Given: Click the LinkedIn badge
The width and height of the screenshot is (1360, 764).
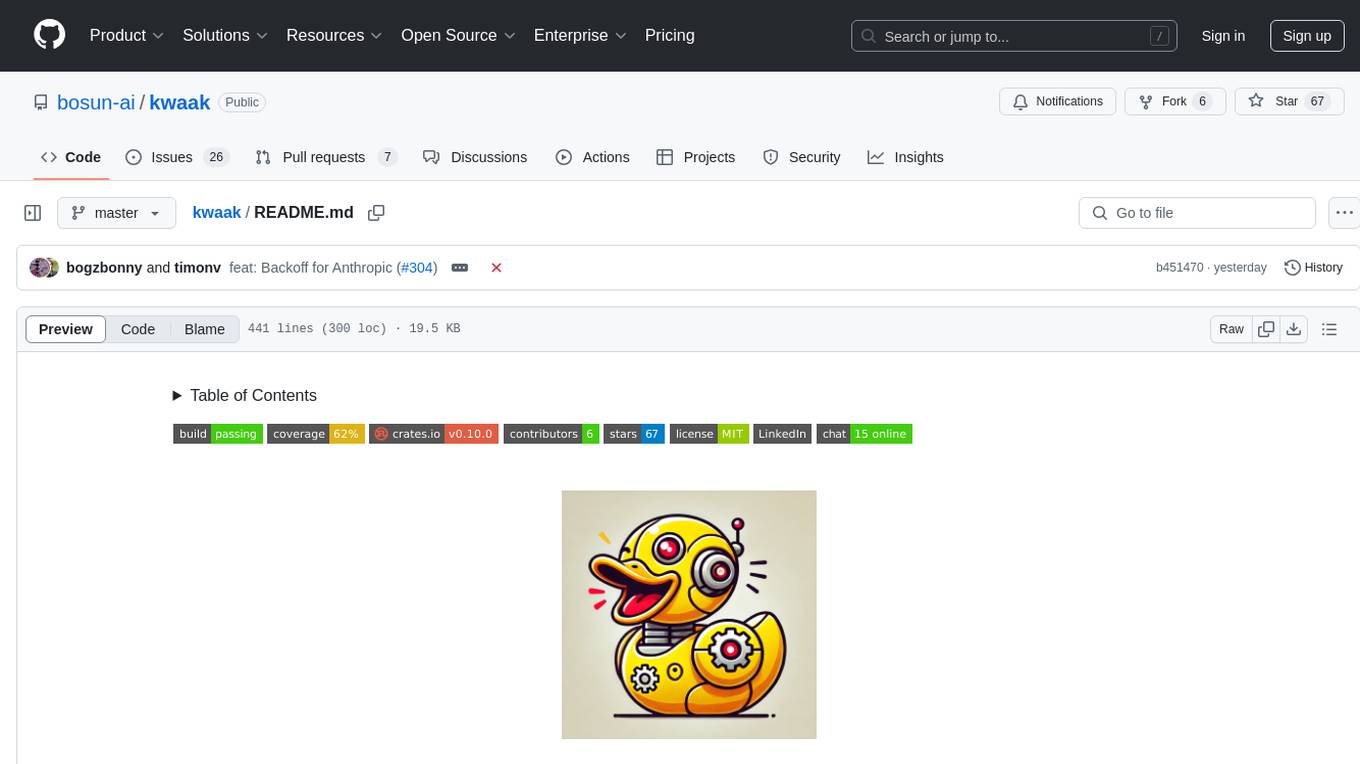Looking at the screenshot, I should coord(782,434).
